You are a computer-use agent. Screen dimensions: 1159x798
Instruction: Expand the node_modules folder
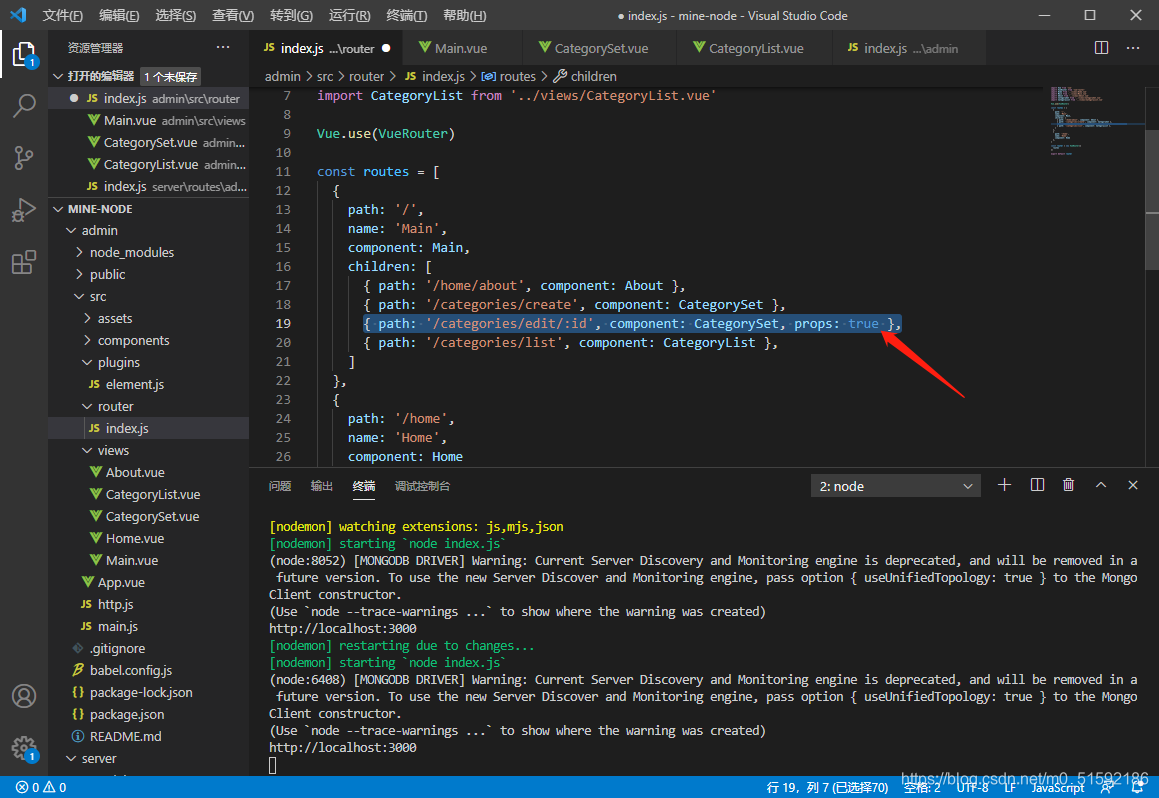pos(131,252)
